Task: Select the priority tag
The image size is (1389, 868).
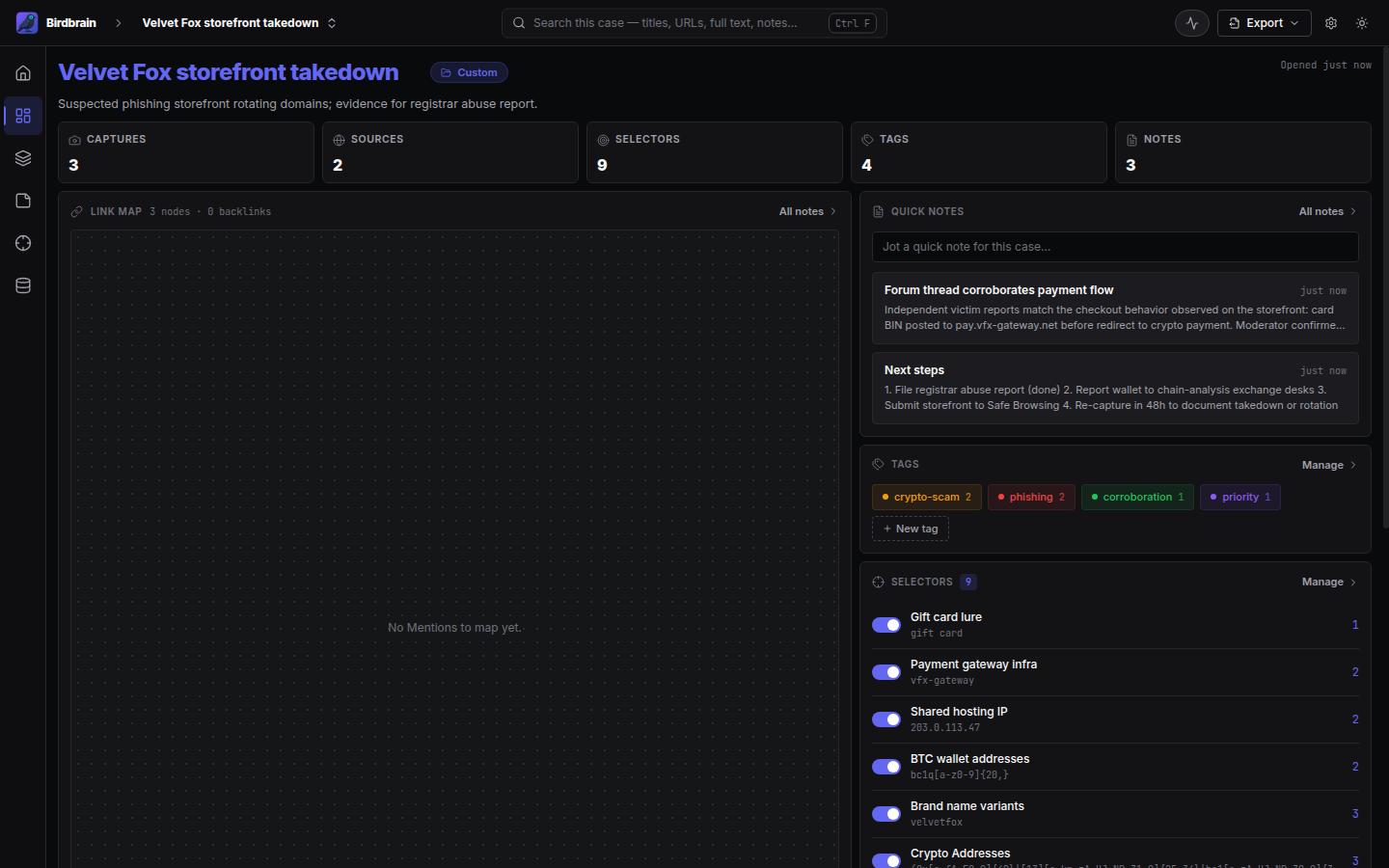Action: pyautogui.click(x=1240, y=497)
